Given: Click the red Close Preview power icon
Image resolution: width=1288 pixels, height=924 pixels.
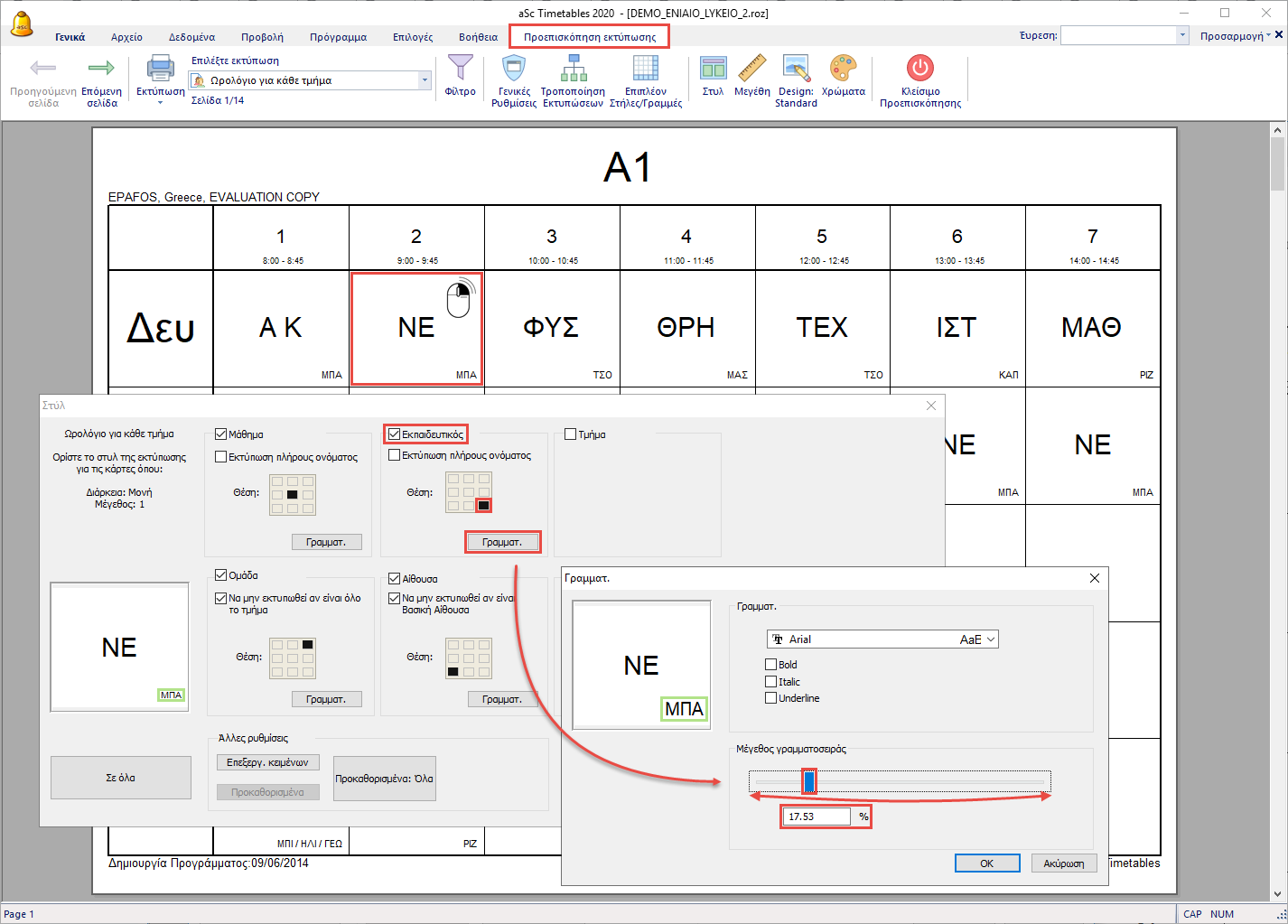Looking at the screenshot, I should (919, 69).
